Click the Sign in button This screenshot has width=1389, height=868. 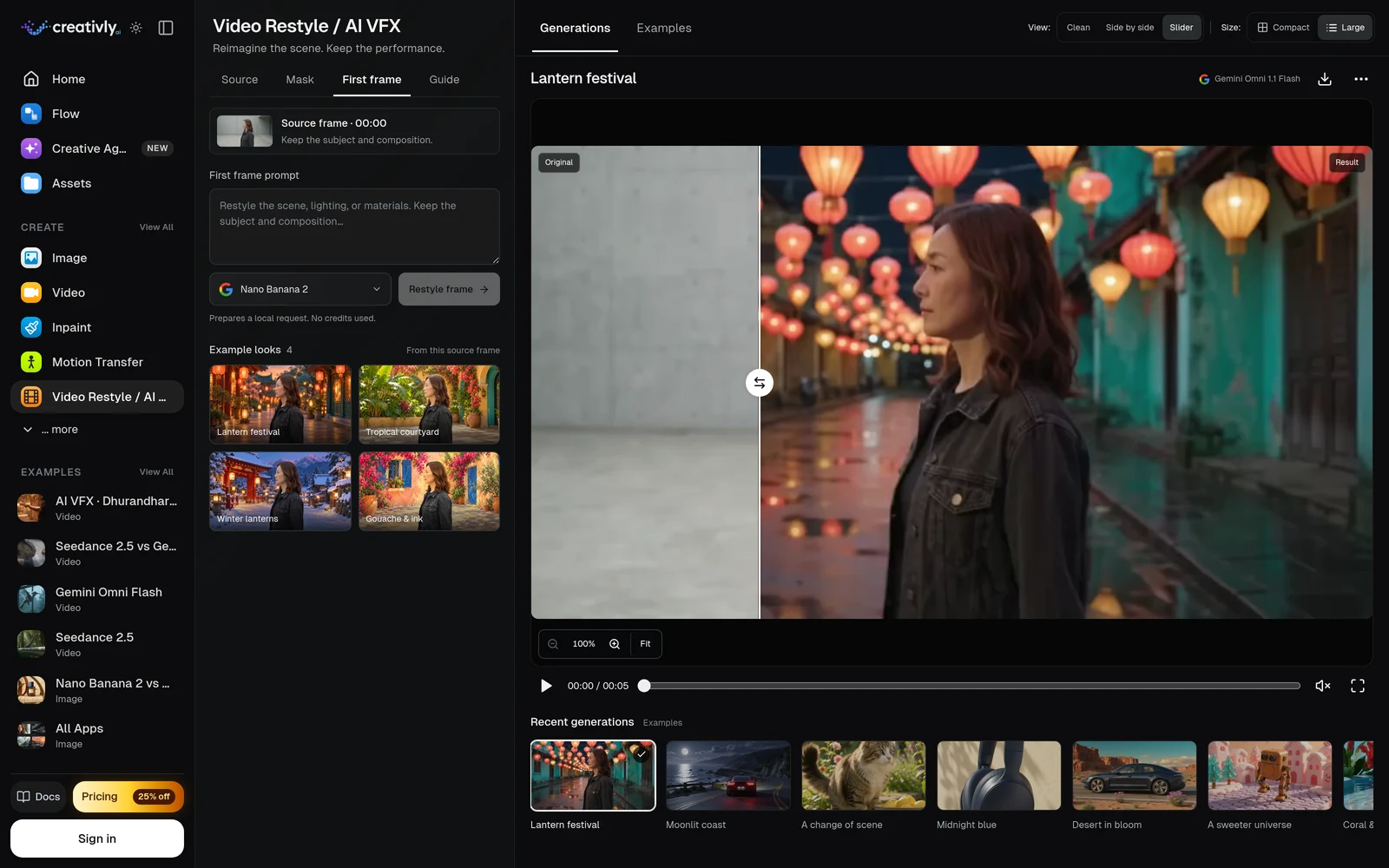(x=97, y=838)
